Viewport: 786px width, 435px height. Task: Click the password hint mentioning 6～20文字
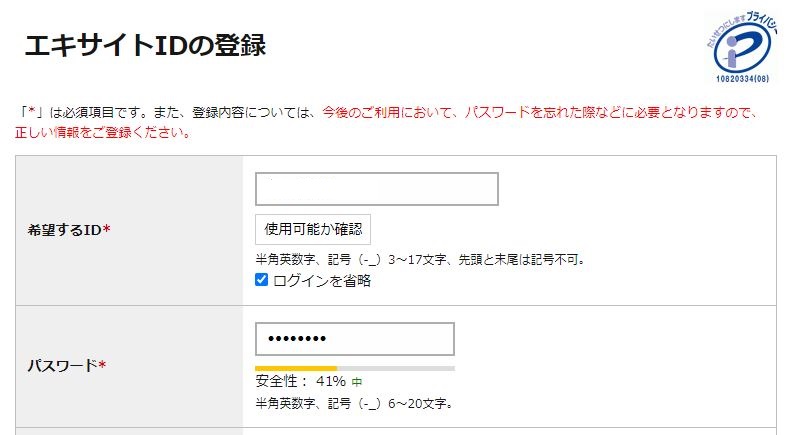pyautogui.click(x=355, y=404)
